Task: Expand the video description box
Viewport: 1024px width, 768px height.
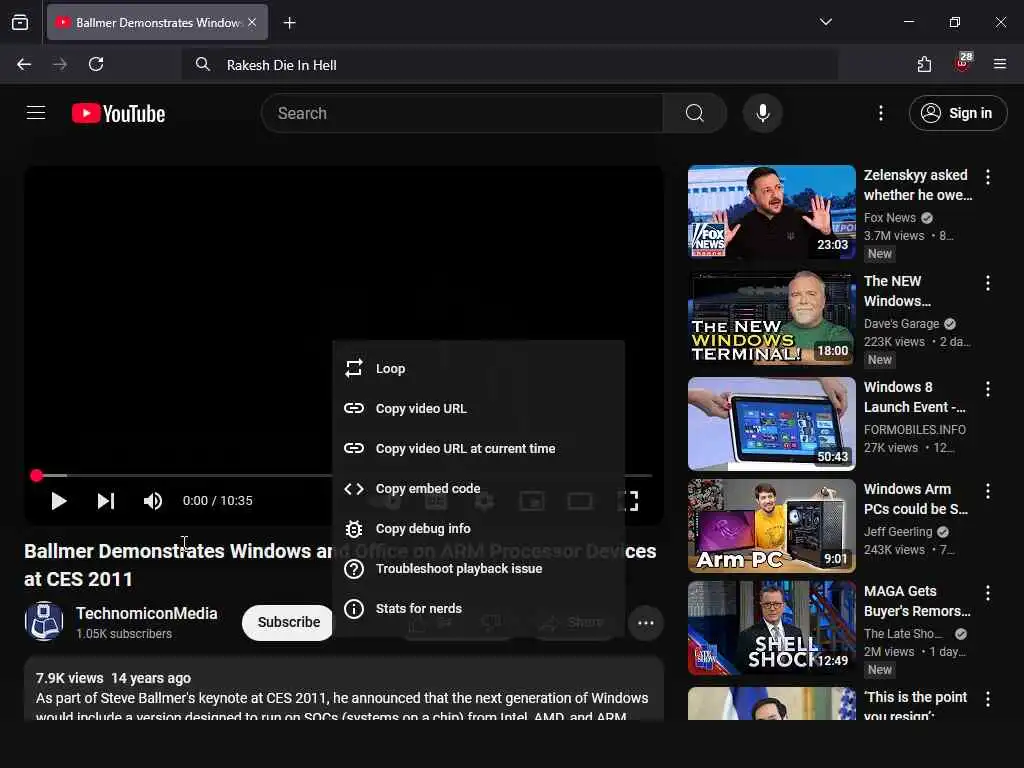Action: pyautogui.click(x=344, y=689)
